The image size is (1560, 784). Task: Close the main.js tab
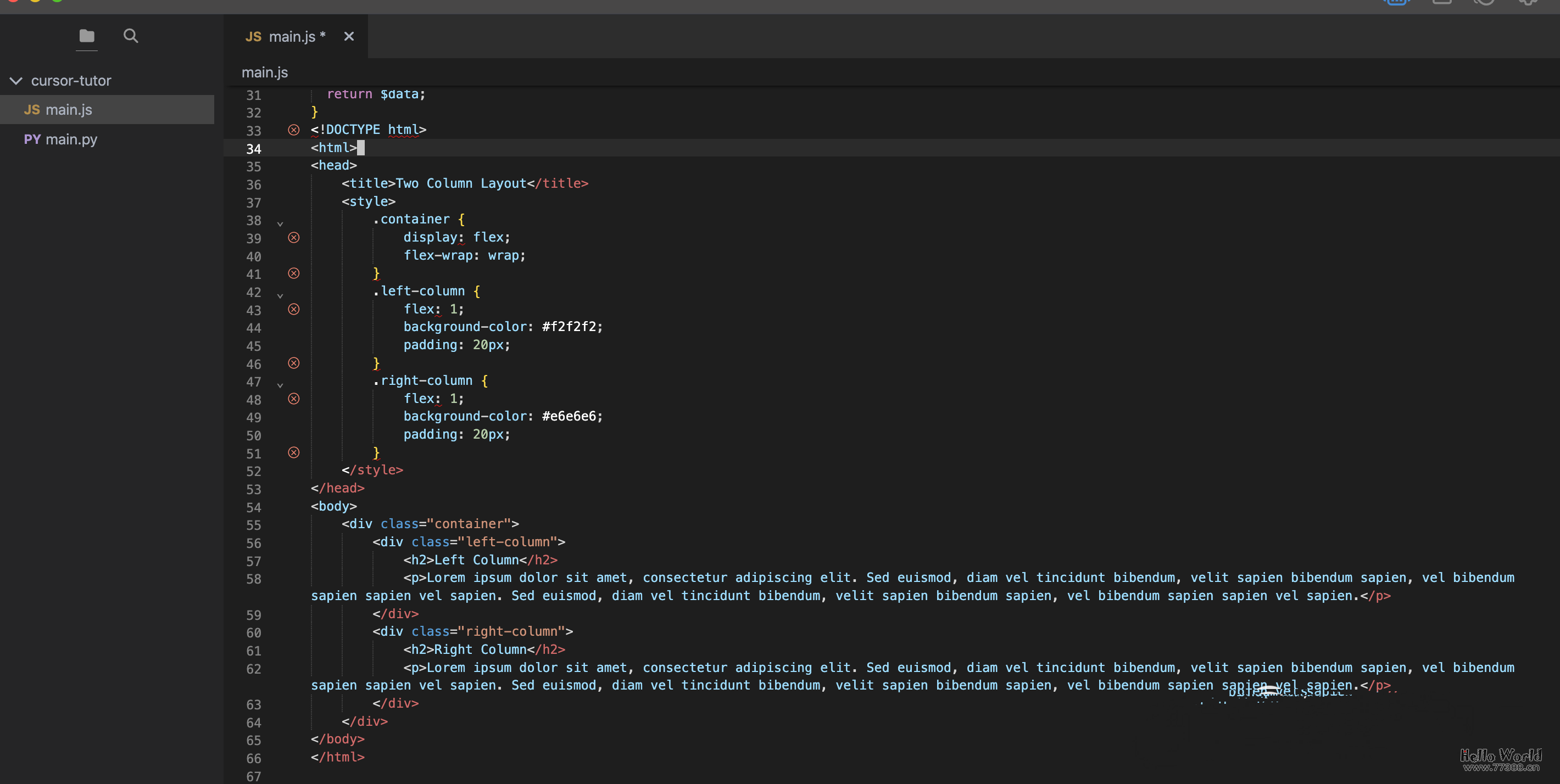[x=349, y=36]
